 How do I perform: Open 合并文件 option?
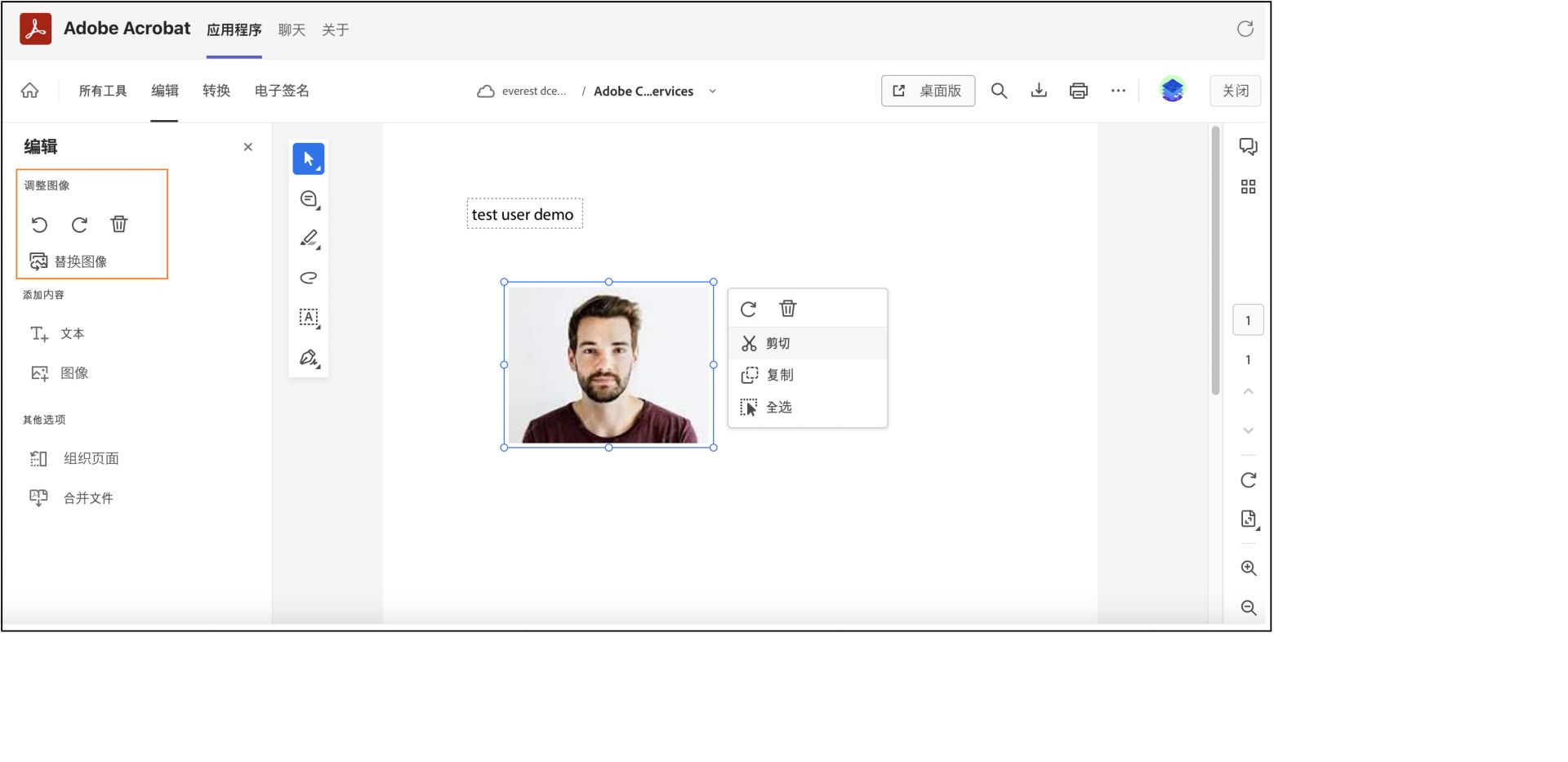(71, 498)
